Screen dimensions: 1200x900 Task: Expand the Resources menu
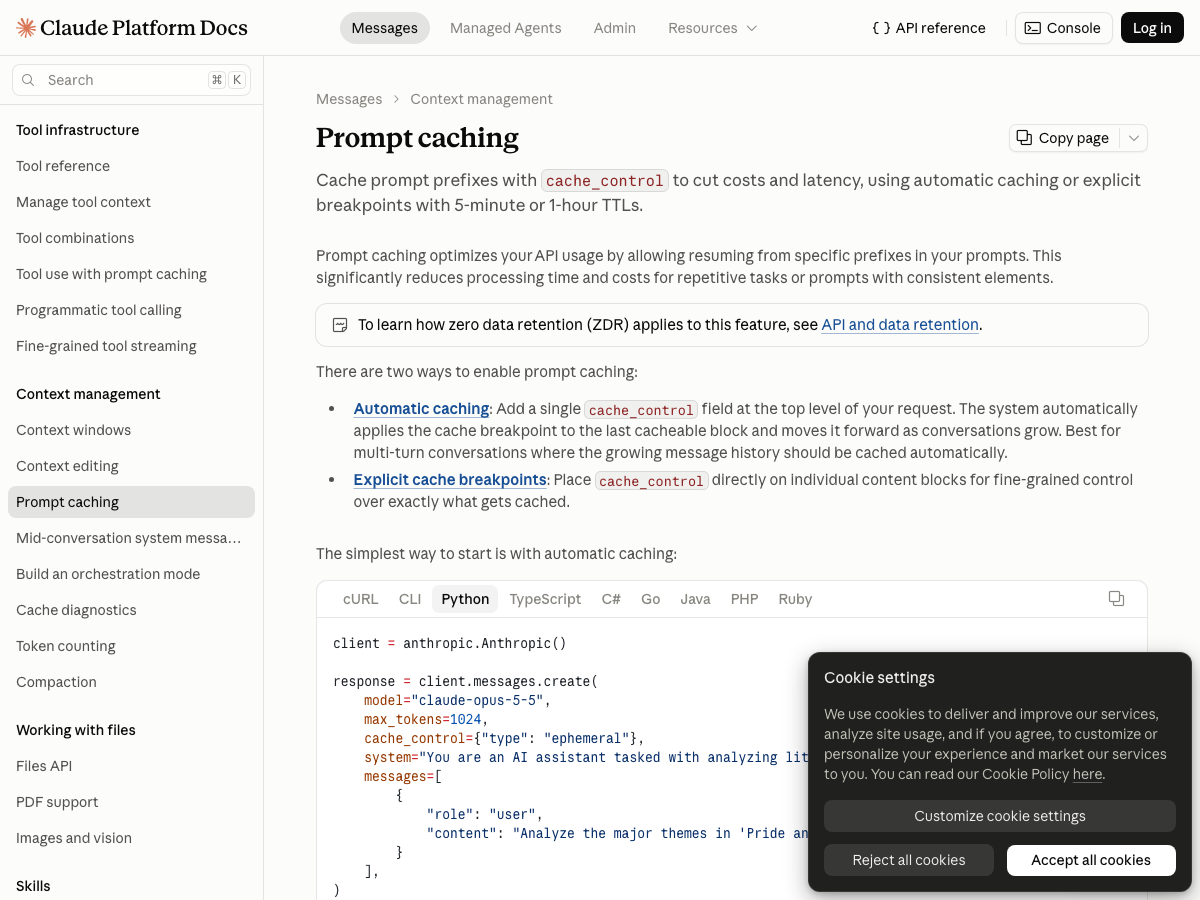pyautogui.click(x=713, y=28)
